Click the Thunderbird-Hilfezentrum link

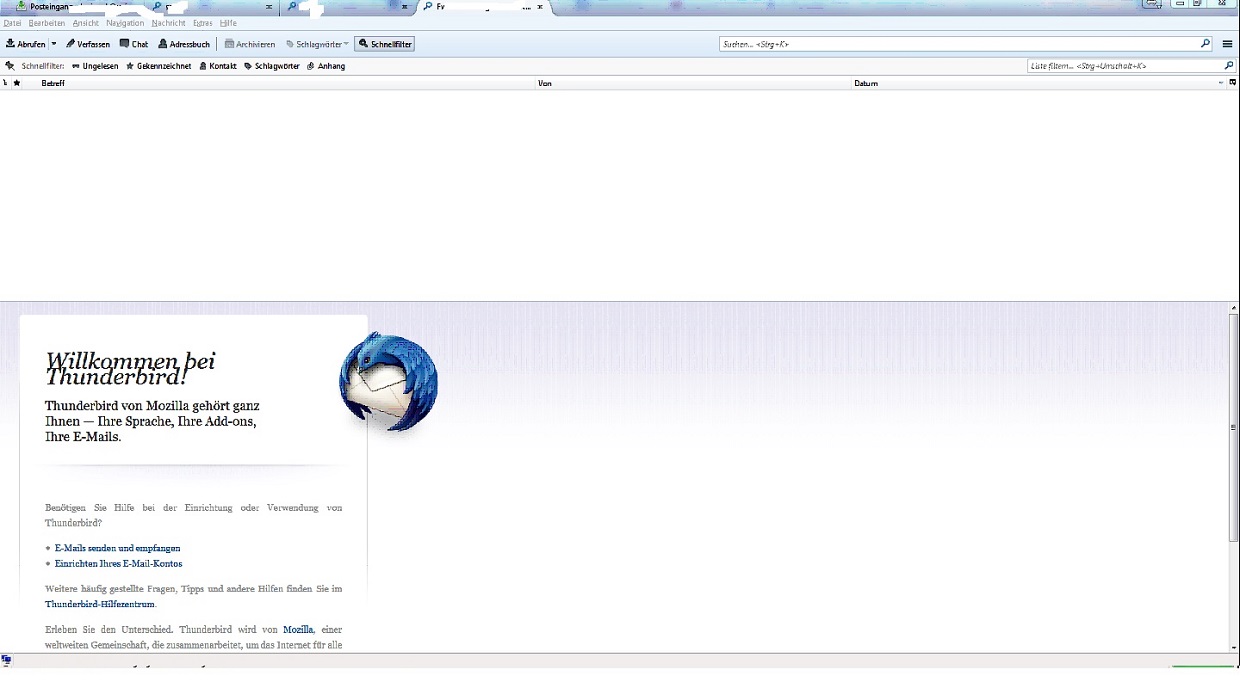tap(100, 604)
